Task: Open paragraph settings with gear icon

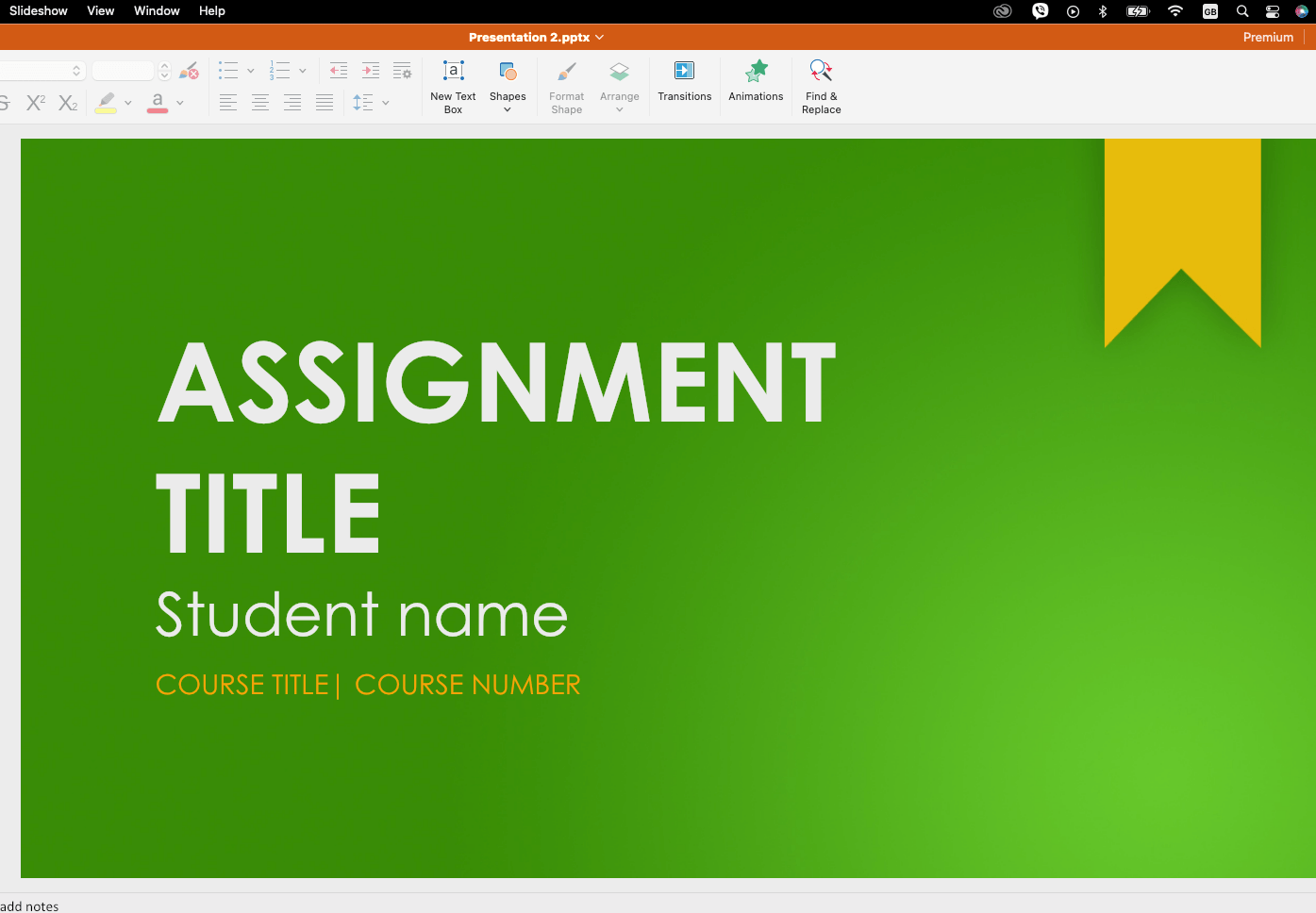Action: [x=402, y=71]
